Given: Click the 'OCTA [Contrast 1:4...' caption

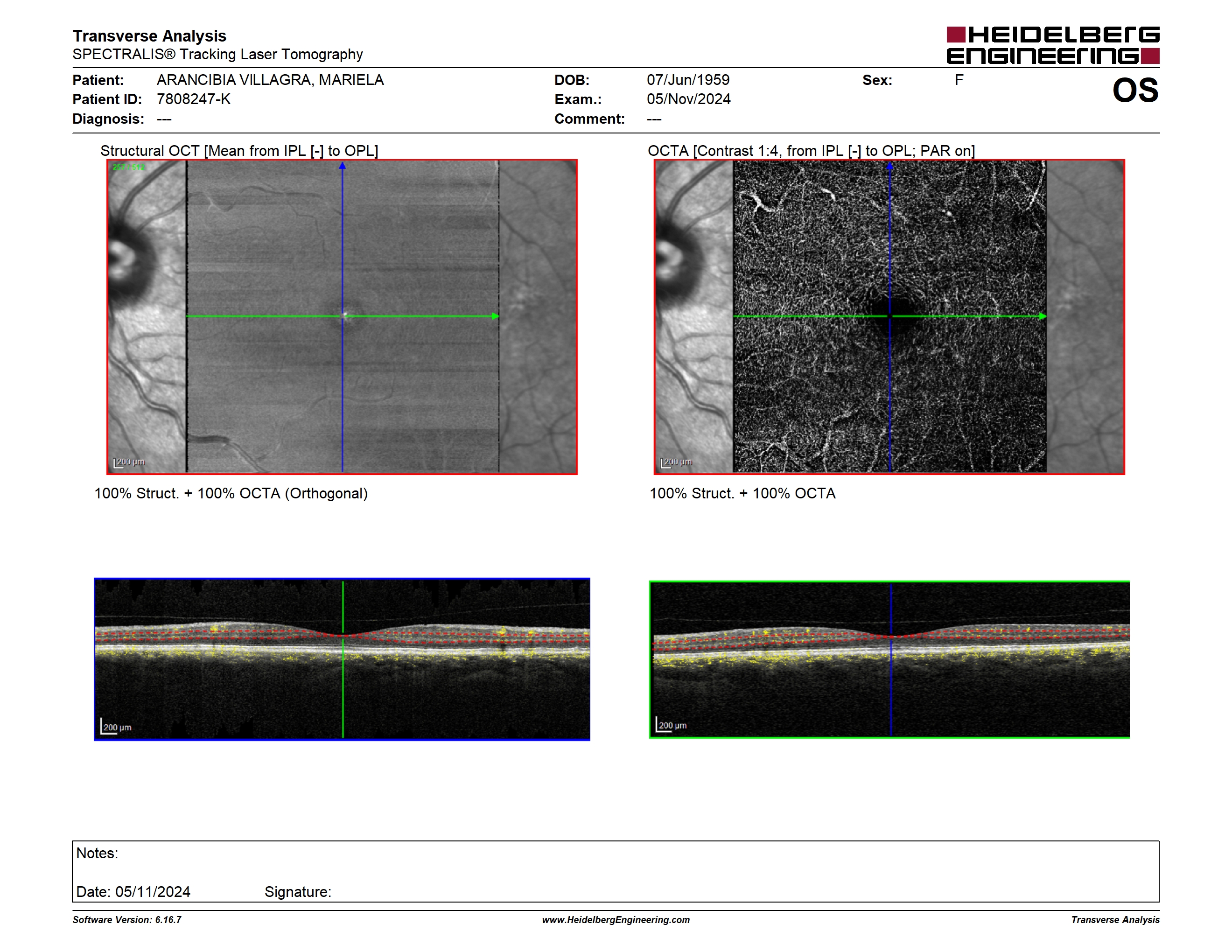Looking at the screenshot, I should click(x=811, y=151).
